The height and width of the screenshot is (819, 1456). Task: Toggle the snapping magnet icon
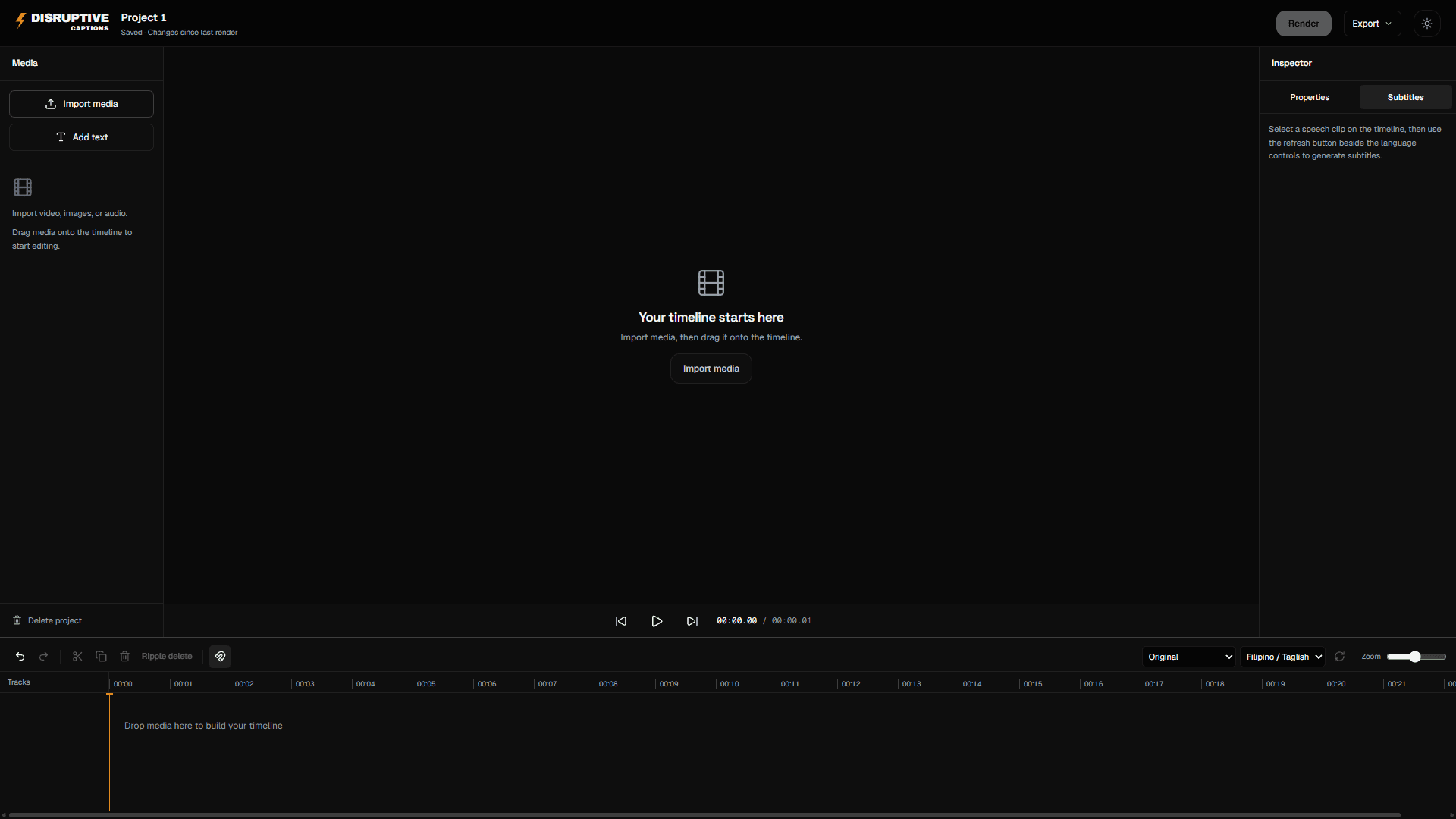220,657
